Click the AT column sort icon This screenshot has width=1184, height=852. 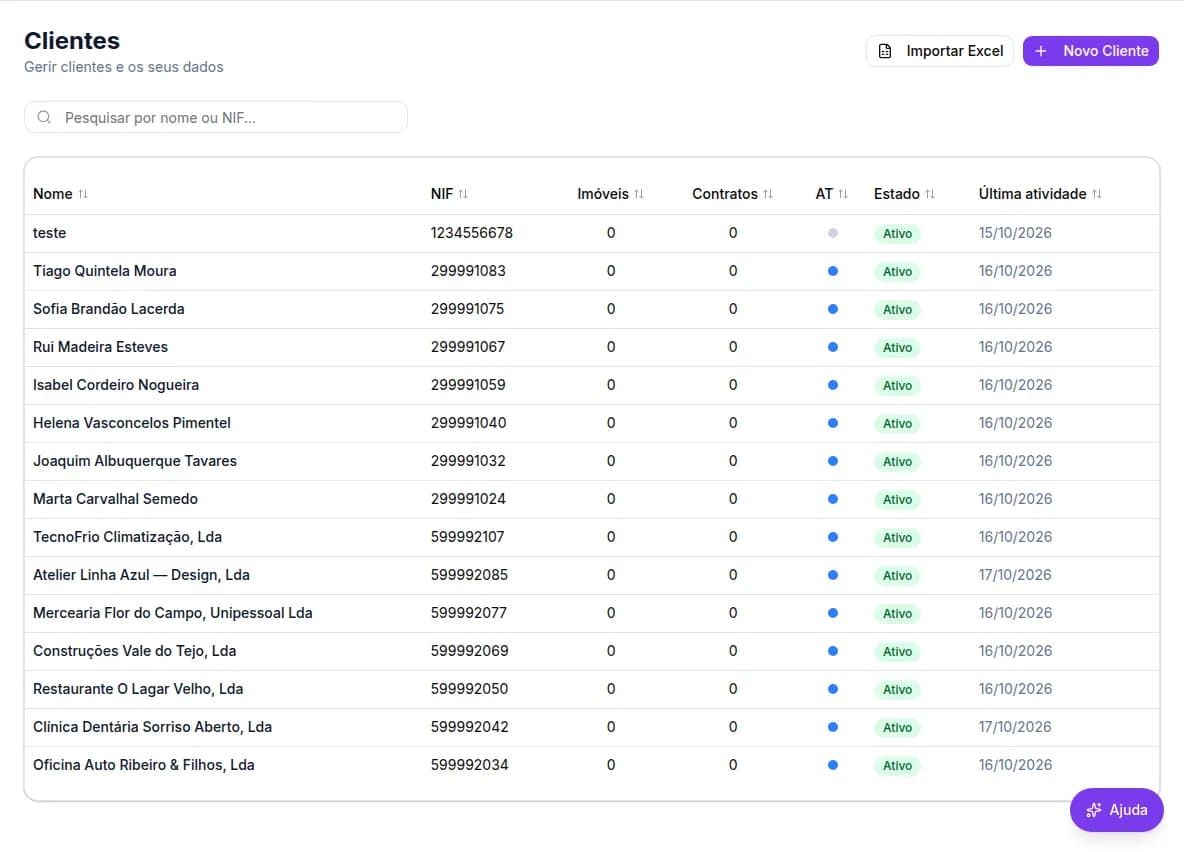click(x=843, y=194)
